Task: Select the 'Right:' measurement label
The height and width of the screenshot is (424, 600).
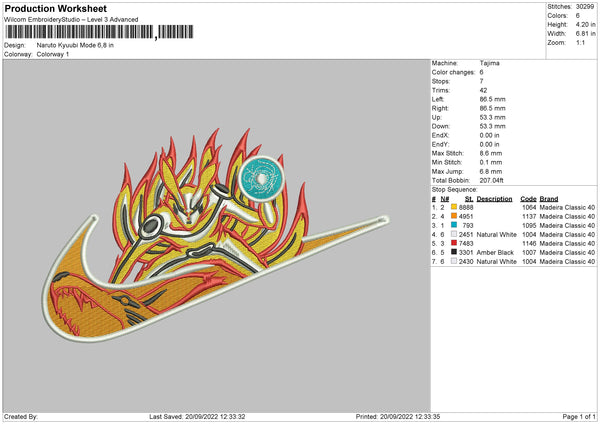Action: click(440, 108)
